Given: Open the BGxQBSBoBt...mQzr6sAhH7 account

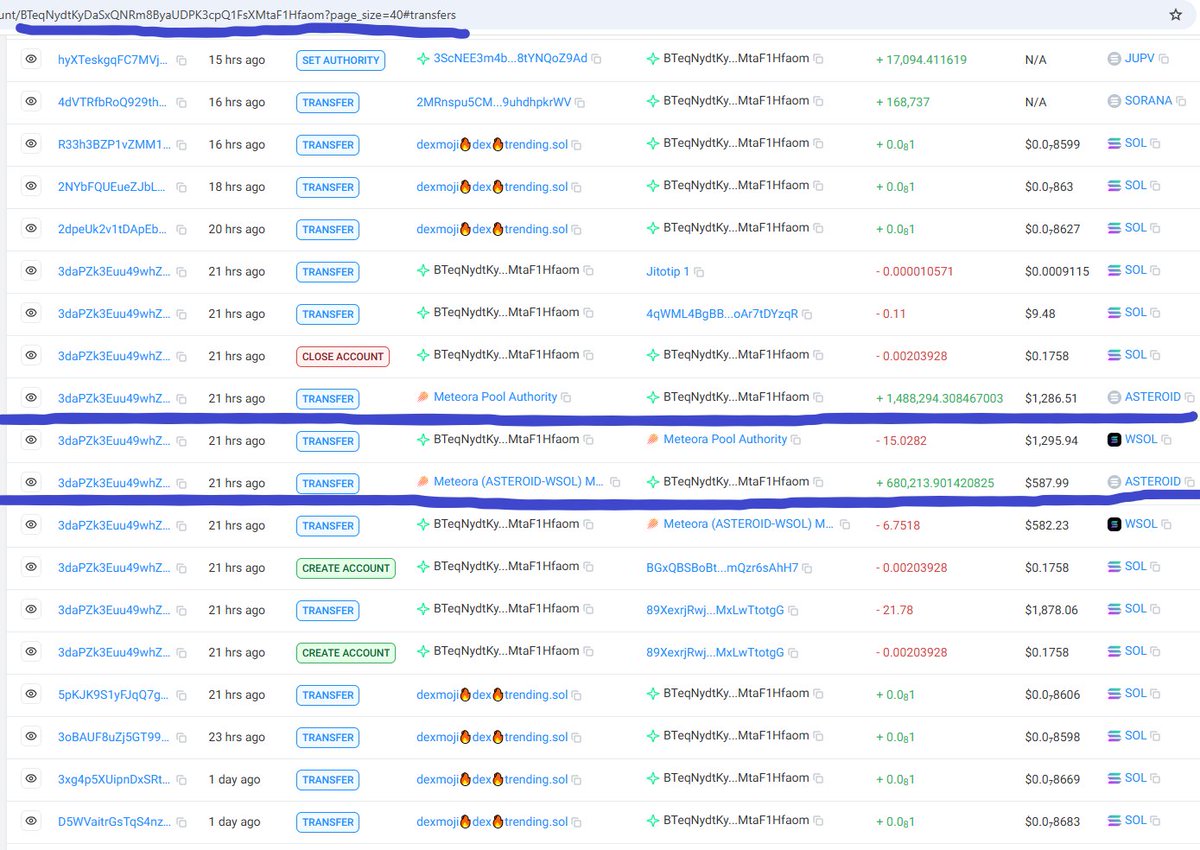Looking at the screenshot, I should point(722,567).
